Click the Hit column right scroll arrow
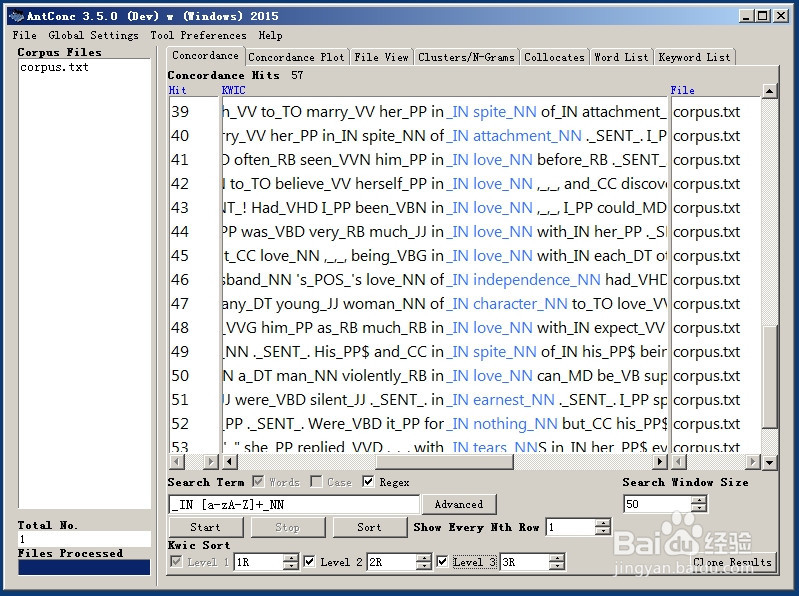 click(210, 462)
